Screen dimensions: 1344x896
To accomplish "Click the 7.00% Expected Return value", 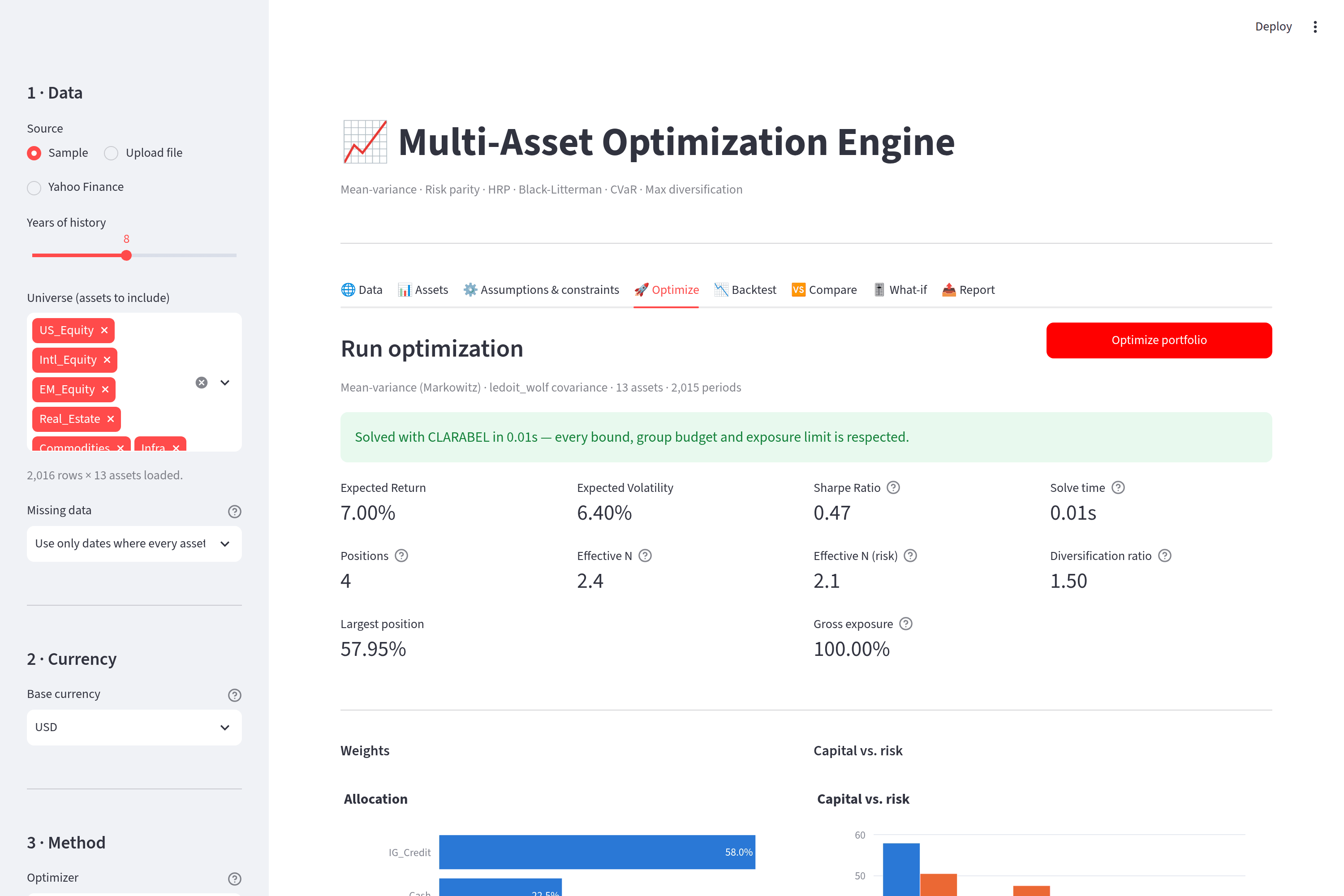I will (x=368, y=513).
